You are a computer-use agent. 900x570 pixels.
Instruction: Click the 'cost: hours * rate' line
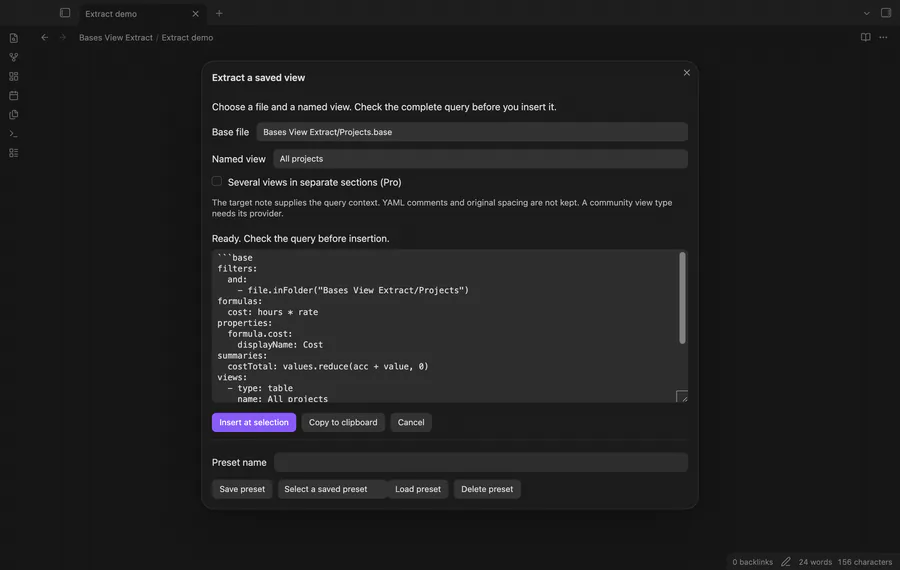273,312
